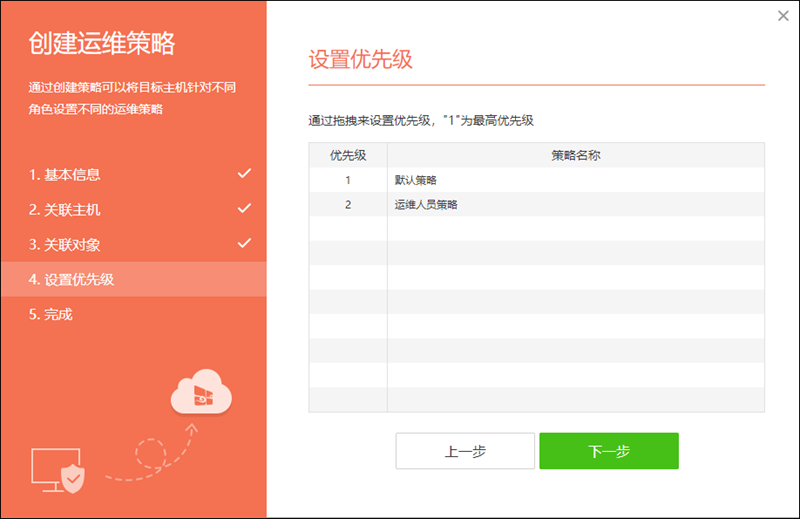Click the cloud icon in the sidebar illustration
800x519 pixels.
coord(201,391)
